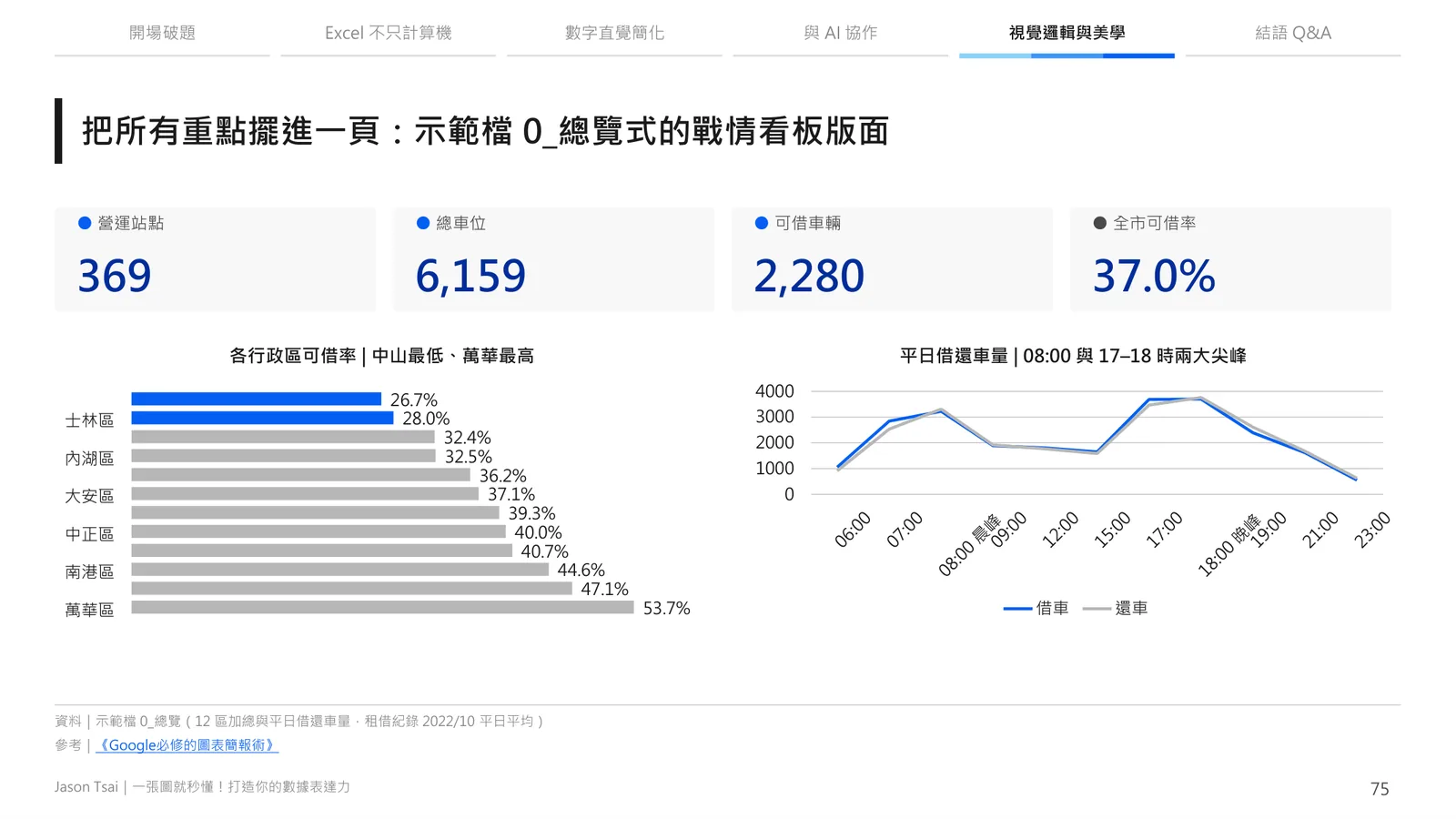
Task: Select the 士林區 axis label
Action: (89, 420)
